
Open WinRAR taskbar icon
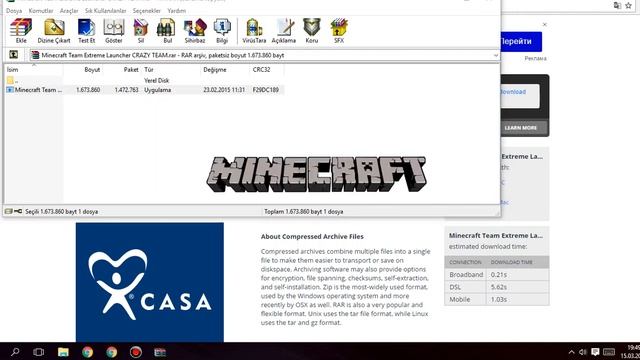pyautogui.click(x=160, y=352)
